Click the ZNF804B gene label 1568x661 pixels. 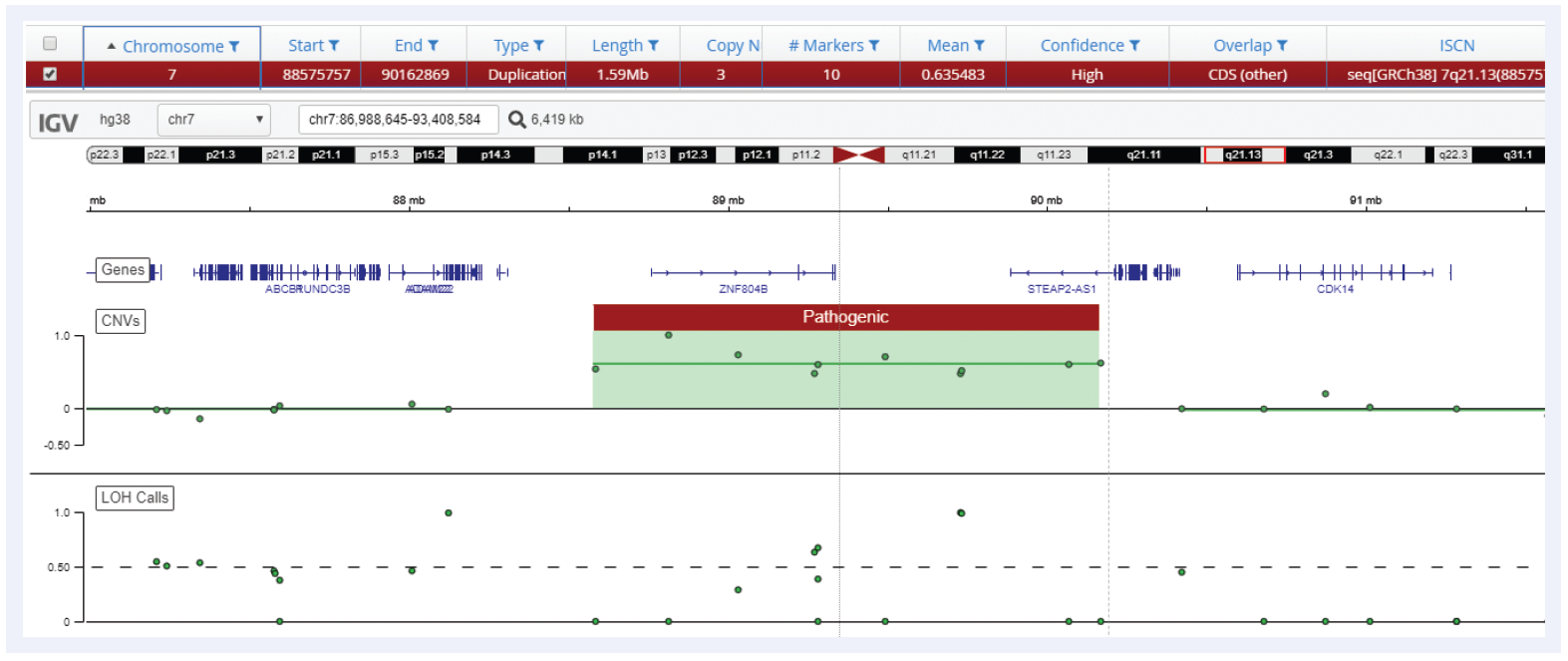[x=743, y=289]
